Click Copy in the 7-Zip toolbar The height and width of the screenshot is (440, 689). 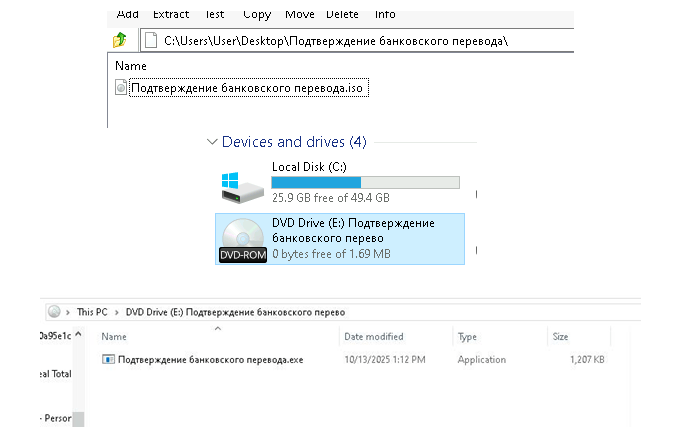(x=257, y=15)
